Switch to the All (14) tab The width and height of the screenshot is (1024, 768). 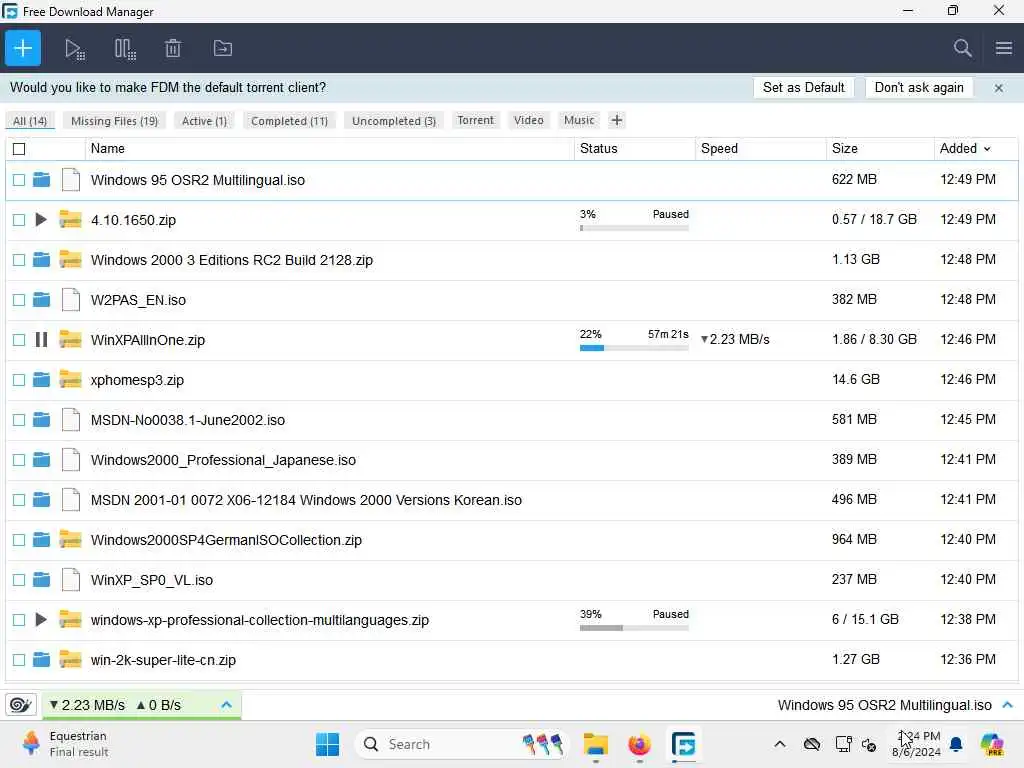pos(30,121)
